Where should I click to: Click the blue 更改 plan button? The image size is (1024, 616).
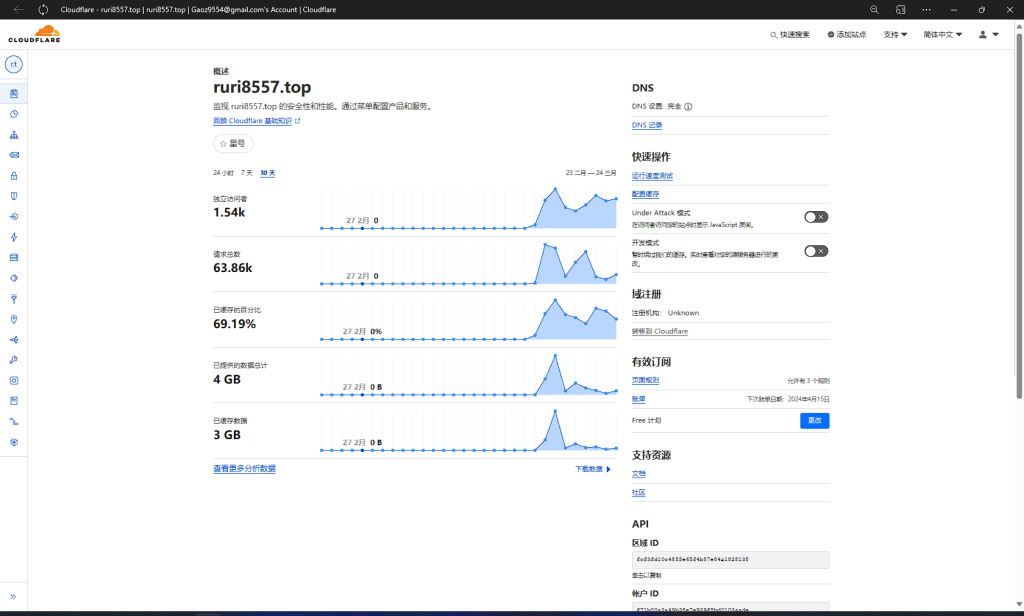click(x=814, y=421)
